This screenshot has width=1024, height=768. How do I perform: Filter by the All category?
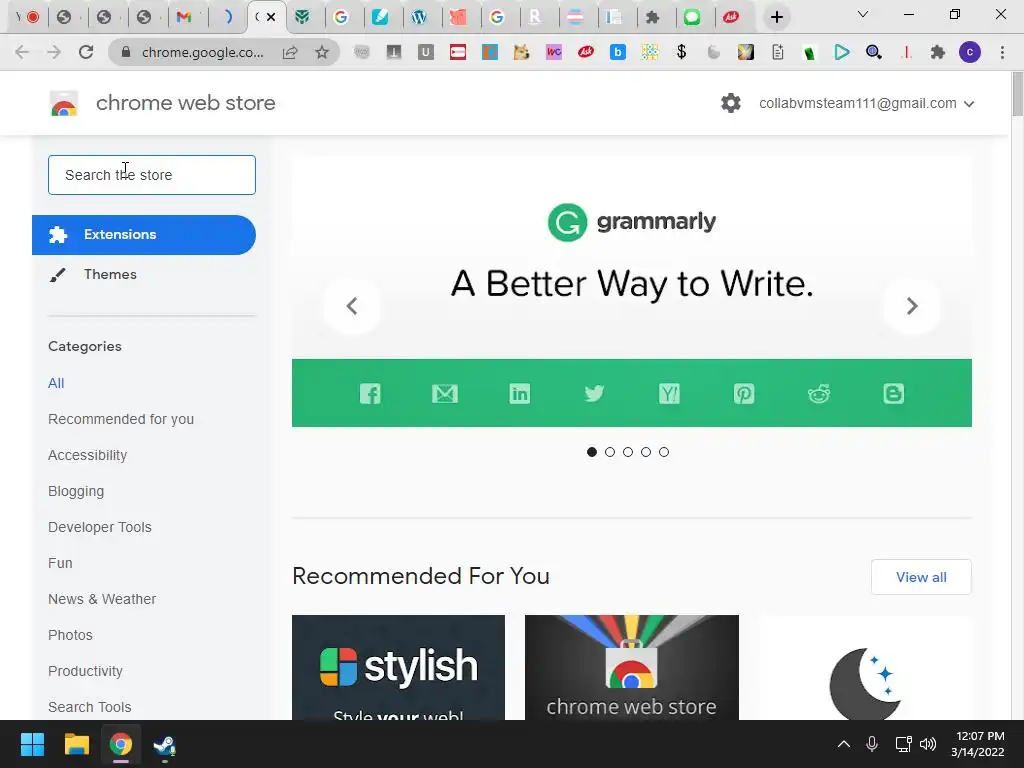56,383
